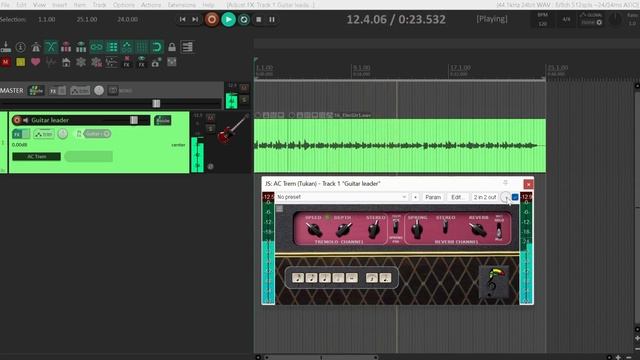Solo the Guitar leader track
This screenshot has height=360, width=640.
coord(211,129)
